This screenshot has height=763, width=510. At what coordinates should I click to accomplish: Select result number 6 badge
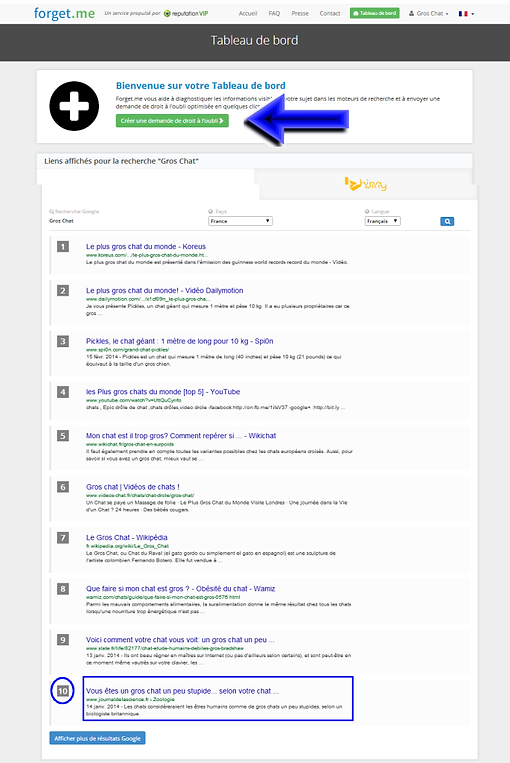[x=63, y=487]
